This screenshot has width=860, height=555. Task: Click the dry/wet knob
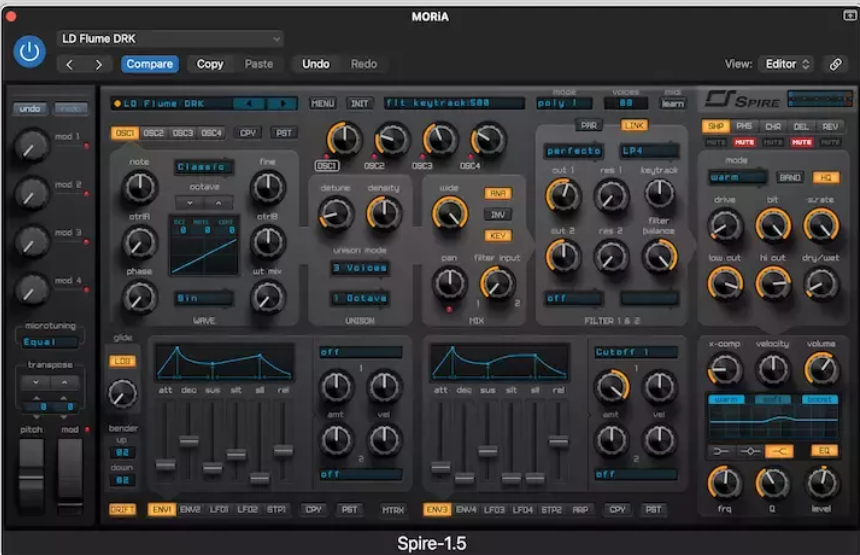click(x=821, y=284)
